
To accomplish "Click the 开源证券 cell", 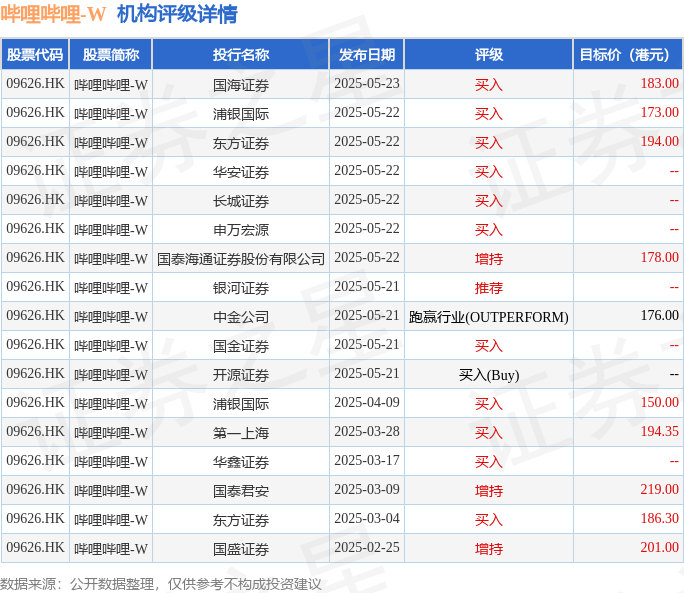I will pos(241,375).
